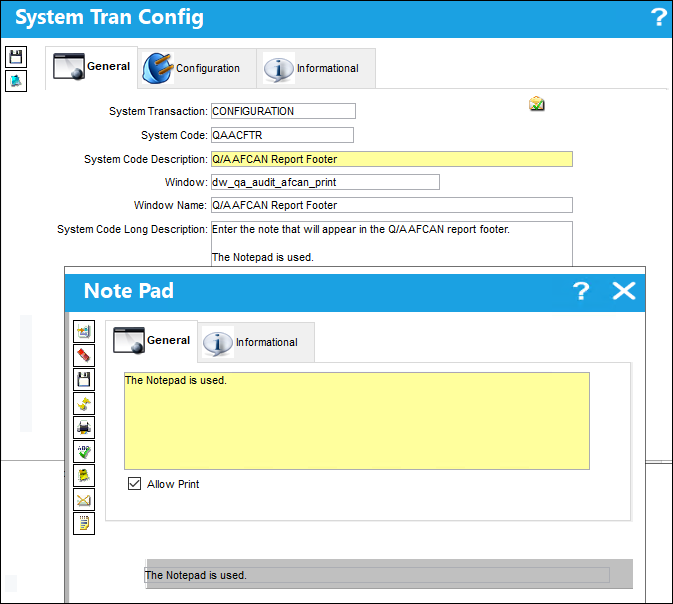Click the save floppy icon in System Tran Config
This screenshot has height=604, width=673.
click(x=16, y=57)
